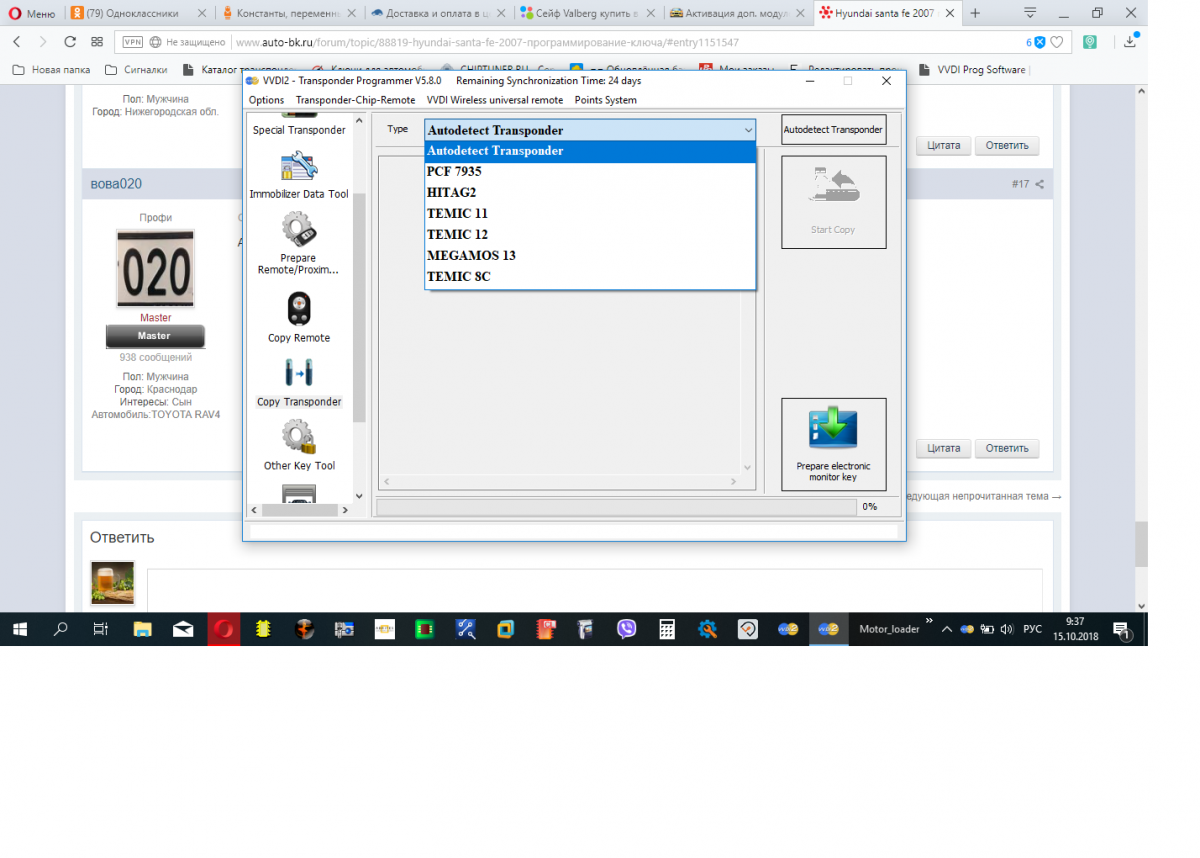Open the Opera speed dial grid icon

(x=97, y=42)
